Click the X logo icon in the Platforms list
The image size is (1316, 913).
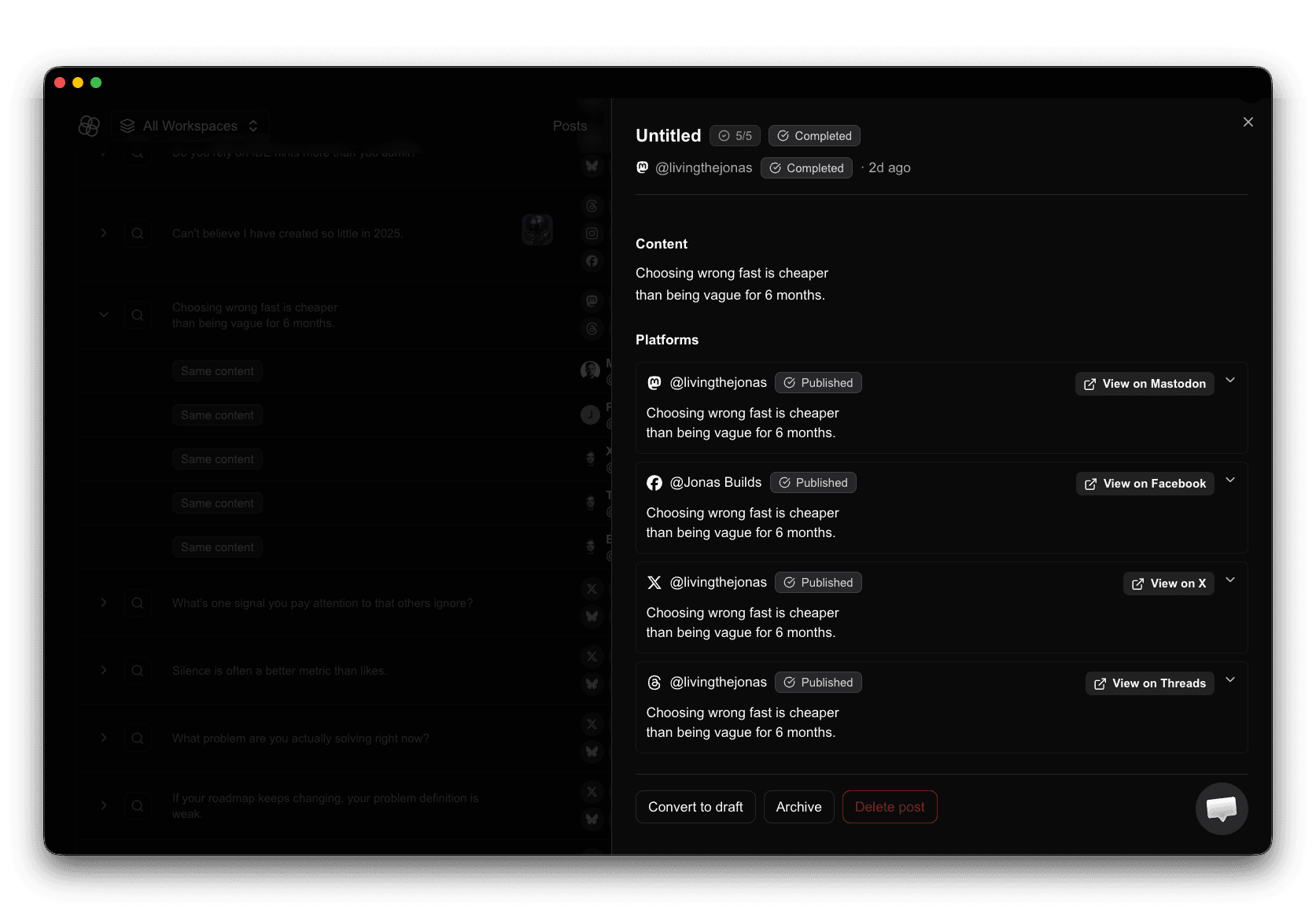click(654, 583)
